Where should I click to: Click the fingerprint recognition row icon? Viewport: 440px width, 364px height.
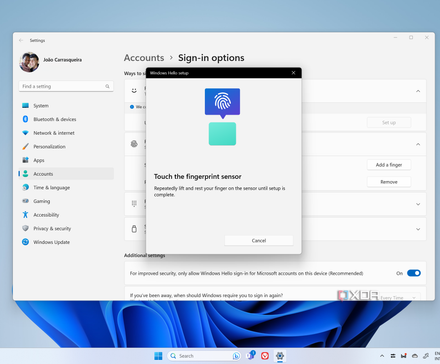pos(134,144)
